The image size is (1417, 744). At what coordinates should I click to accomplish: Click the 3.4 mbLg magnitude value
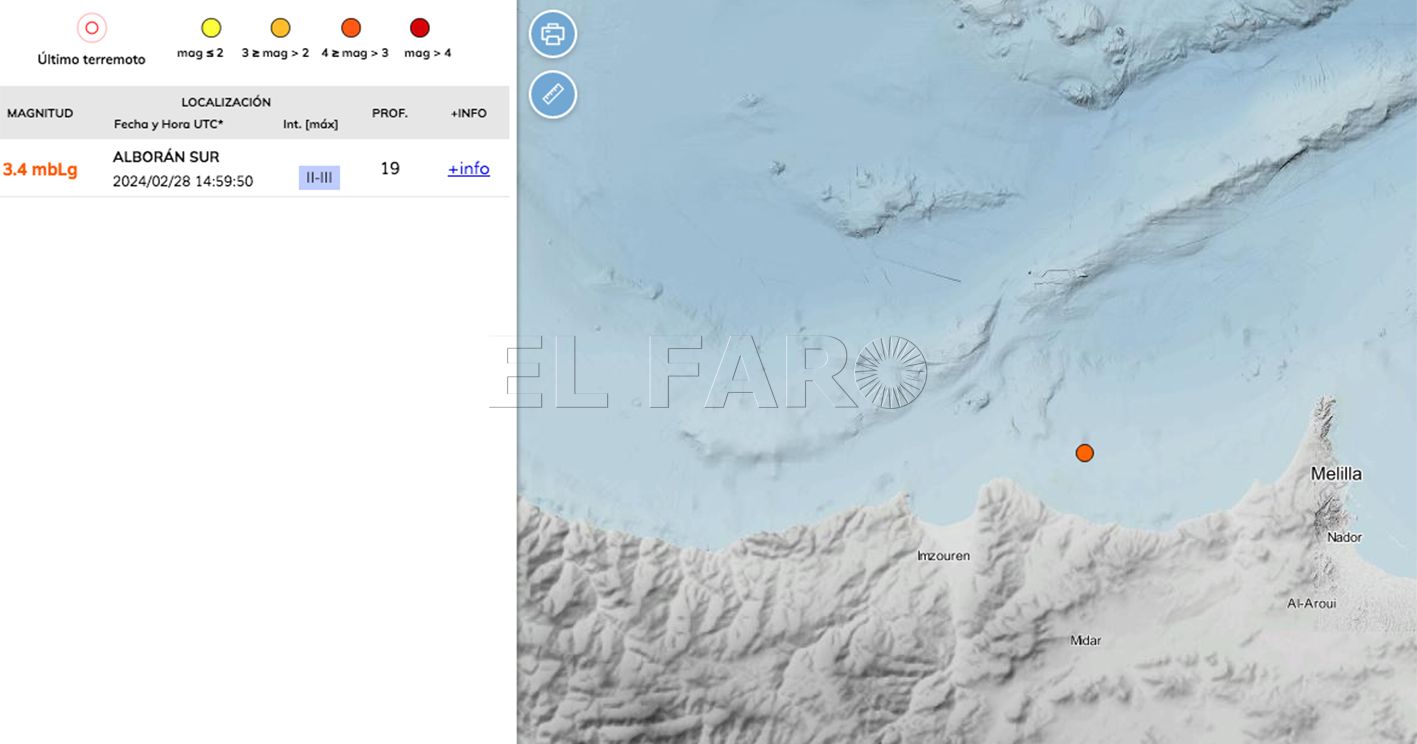pyautogui.click(x=40, y=169)
